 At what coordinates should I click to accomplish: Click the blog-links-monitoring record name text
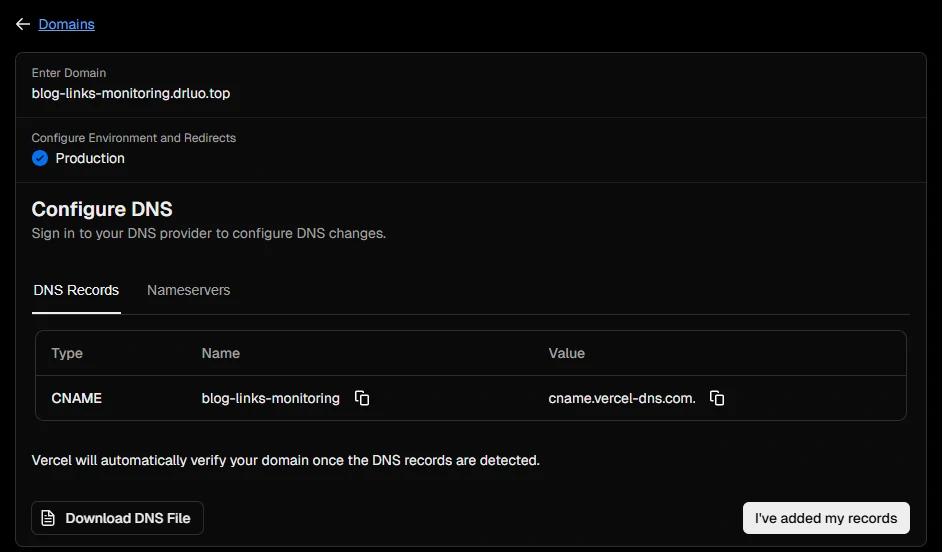tap(270, 398)
